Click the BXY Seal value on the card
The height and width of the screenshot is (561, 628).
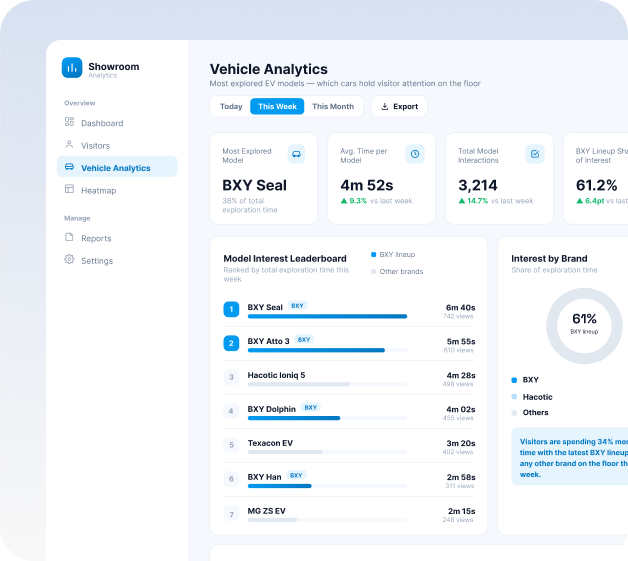254,185
